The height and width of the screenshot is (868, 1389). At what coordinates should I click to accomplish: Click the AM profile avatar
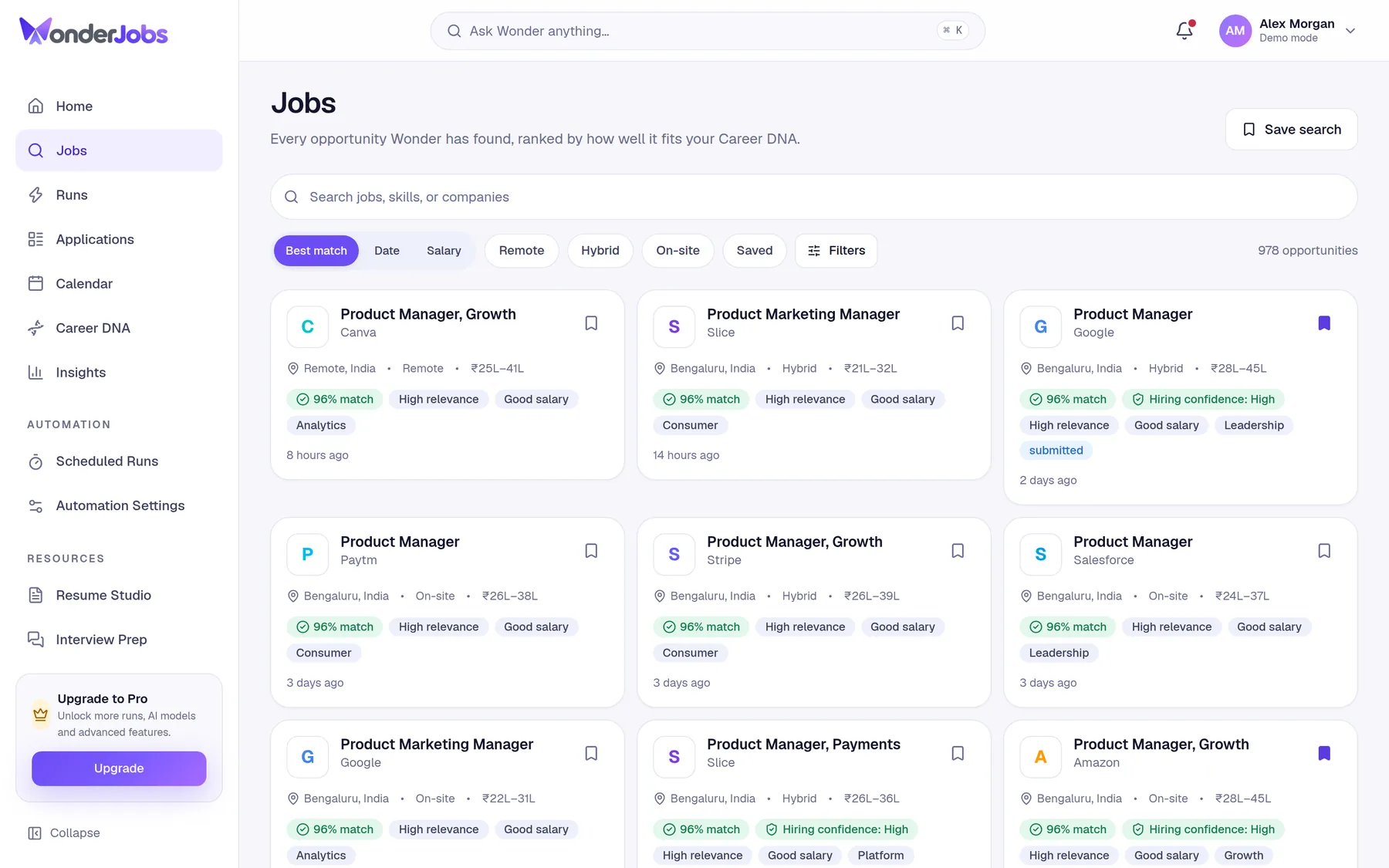[1235, 31]
